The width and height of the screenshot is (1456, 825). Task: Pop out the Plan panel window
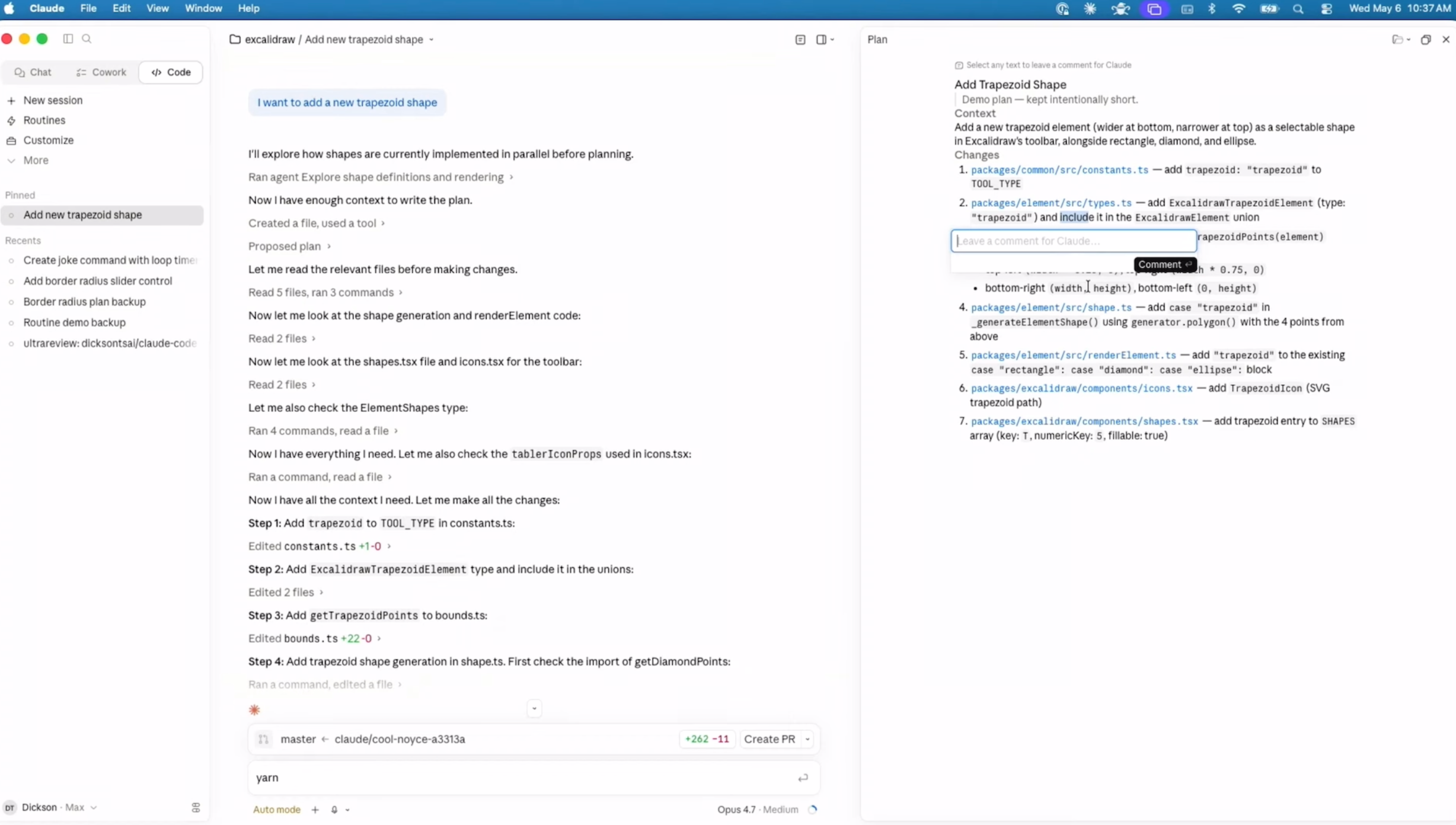[1426, 40]
